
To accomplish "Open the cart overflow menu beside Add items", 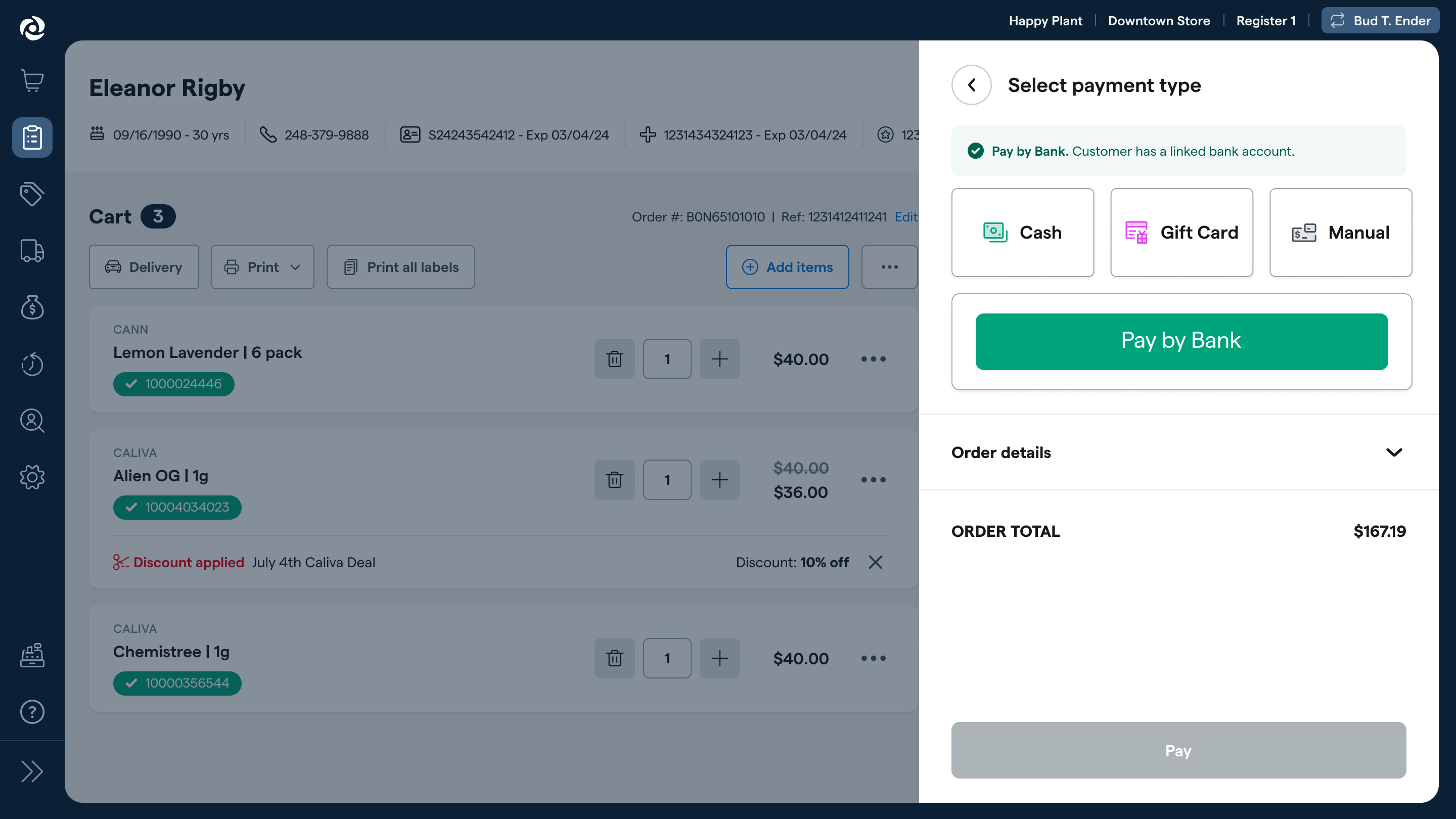I will tap(889, 267).
